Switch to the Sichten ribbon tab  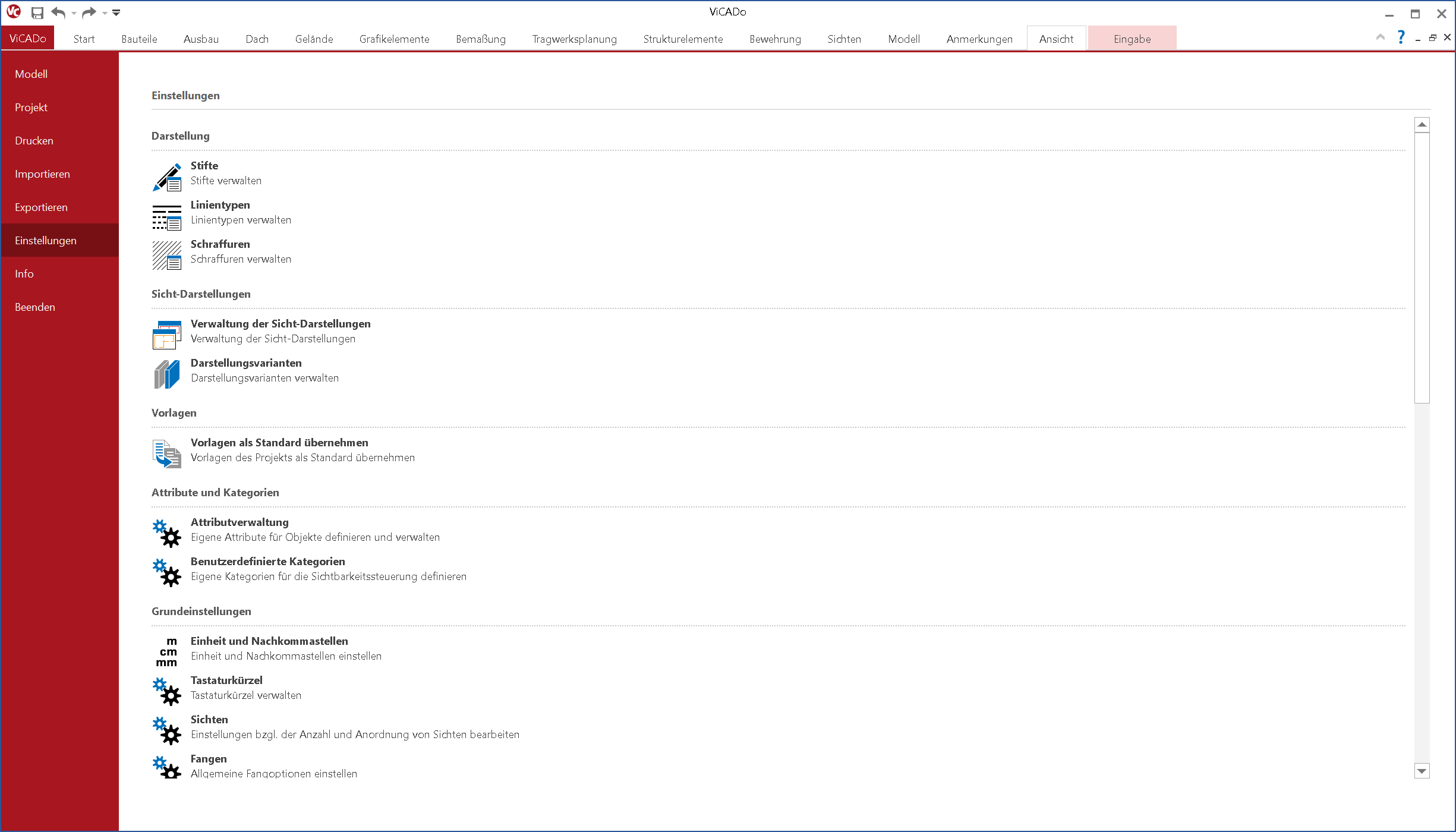point(844,39)
